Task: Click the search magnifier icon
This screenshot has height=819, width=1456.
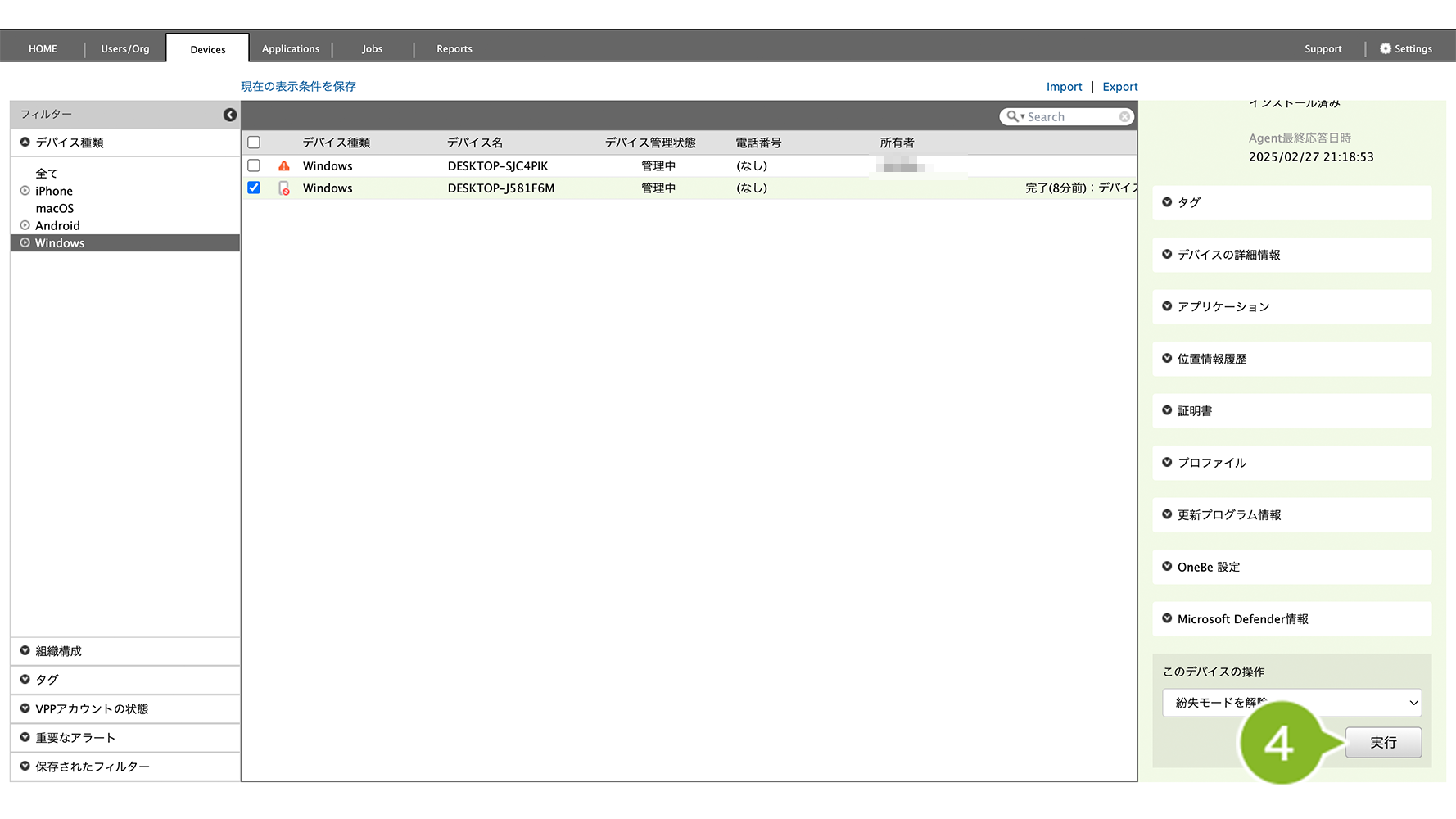Action: [x=1013, y=117]
